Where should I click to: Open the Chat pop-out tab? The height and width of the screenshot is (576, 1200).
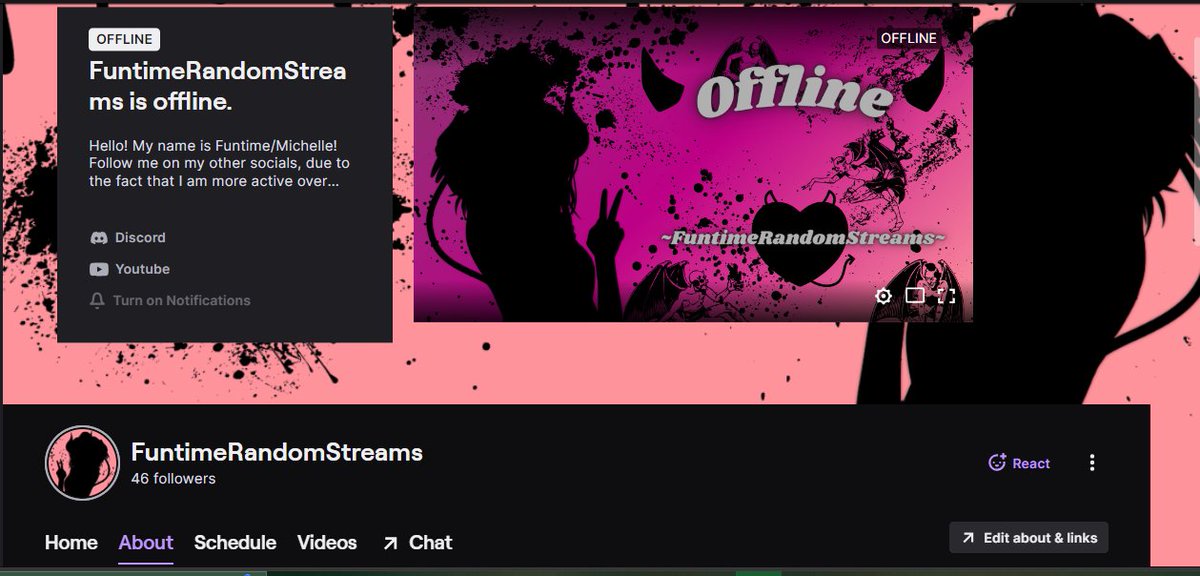coord(417,543)
